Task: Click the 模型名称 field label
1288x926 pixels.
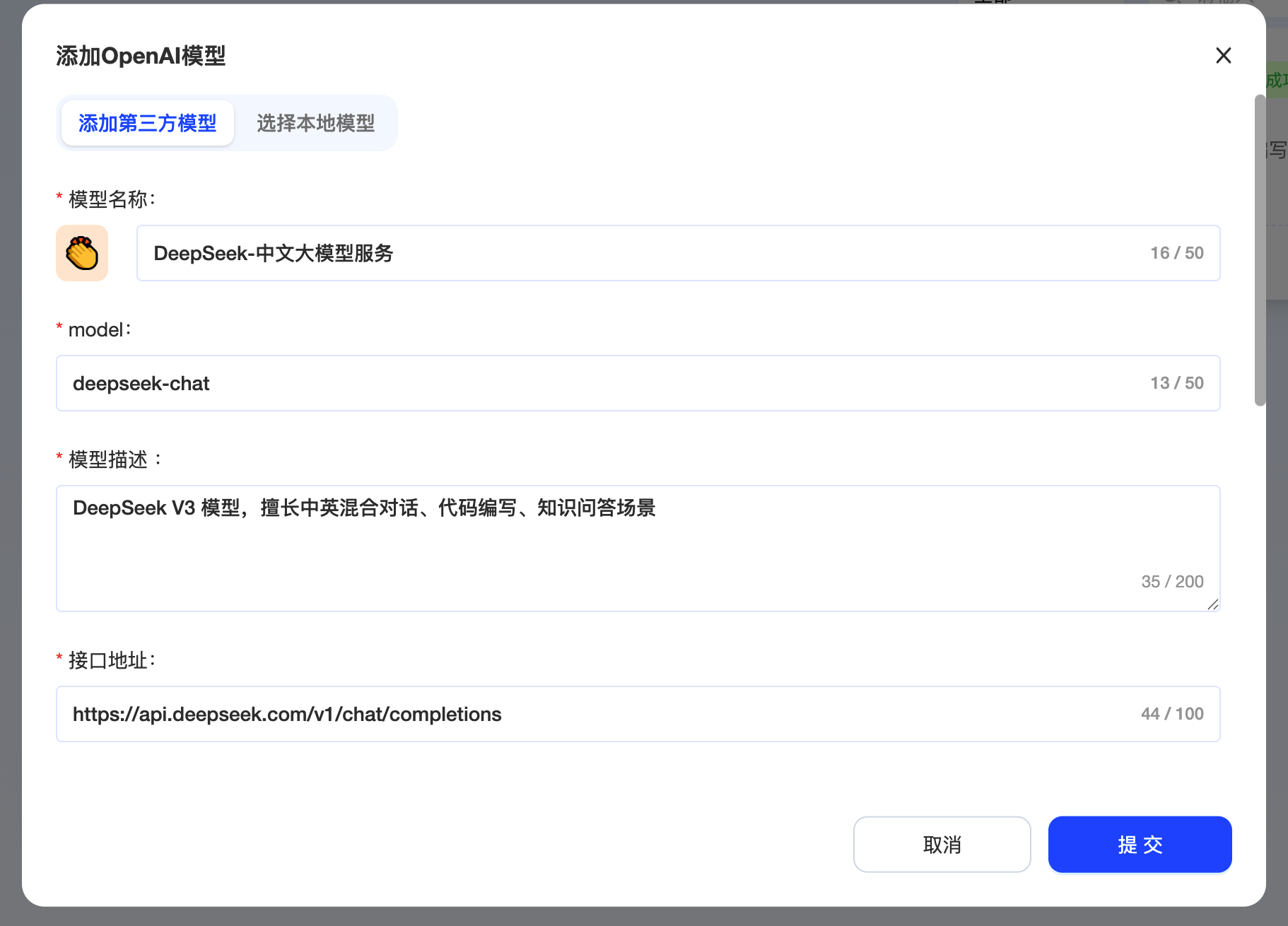Action: (112, 199)
